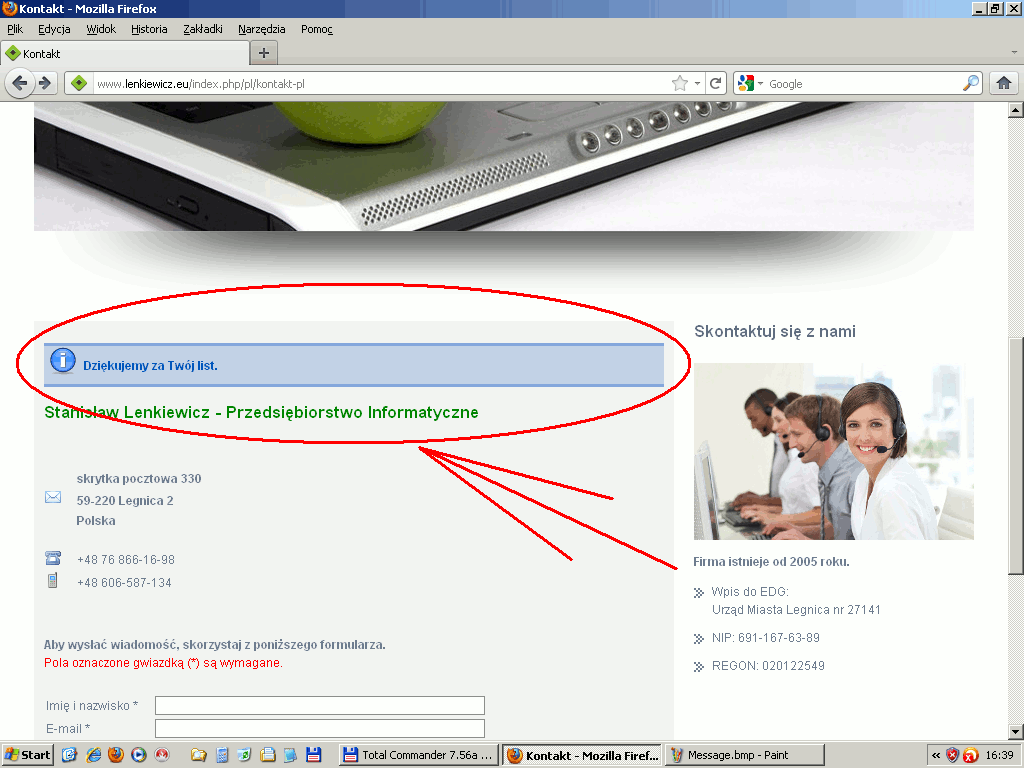The width and height of the screenshot is (1024, 768).
Task: Open a new tab with the plus button
Action: pos(264,53)
